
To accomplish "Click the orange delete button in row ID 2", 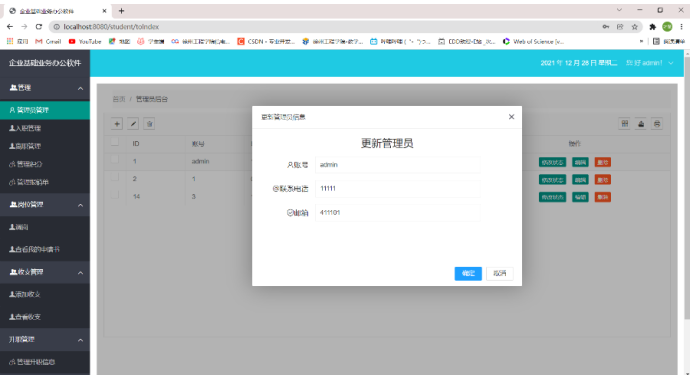I will click(602, 180).
